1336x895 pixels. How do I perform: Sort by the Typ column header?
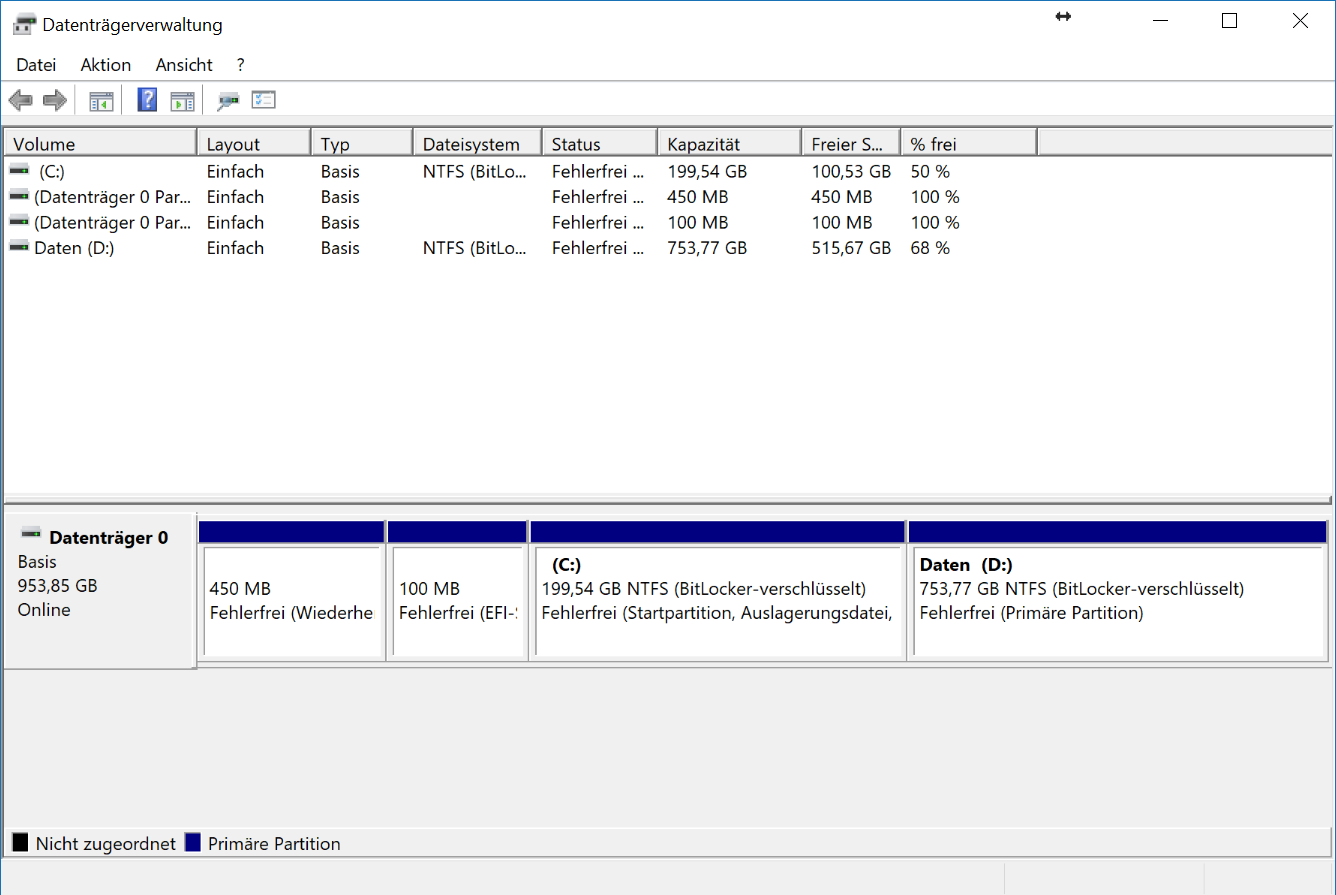(x=362, y=144)
